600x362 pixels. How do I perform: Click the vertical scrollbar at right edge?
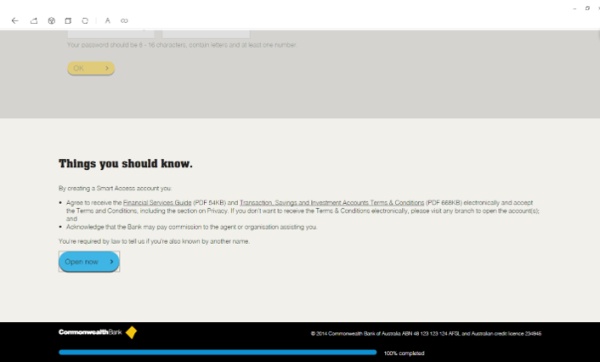[598, 35]
